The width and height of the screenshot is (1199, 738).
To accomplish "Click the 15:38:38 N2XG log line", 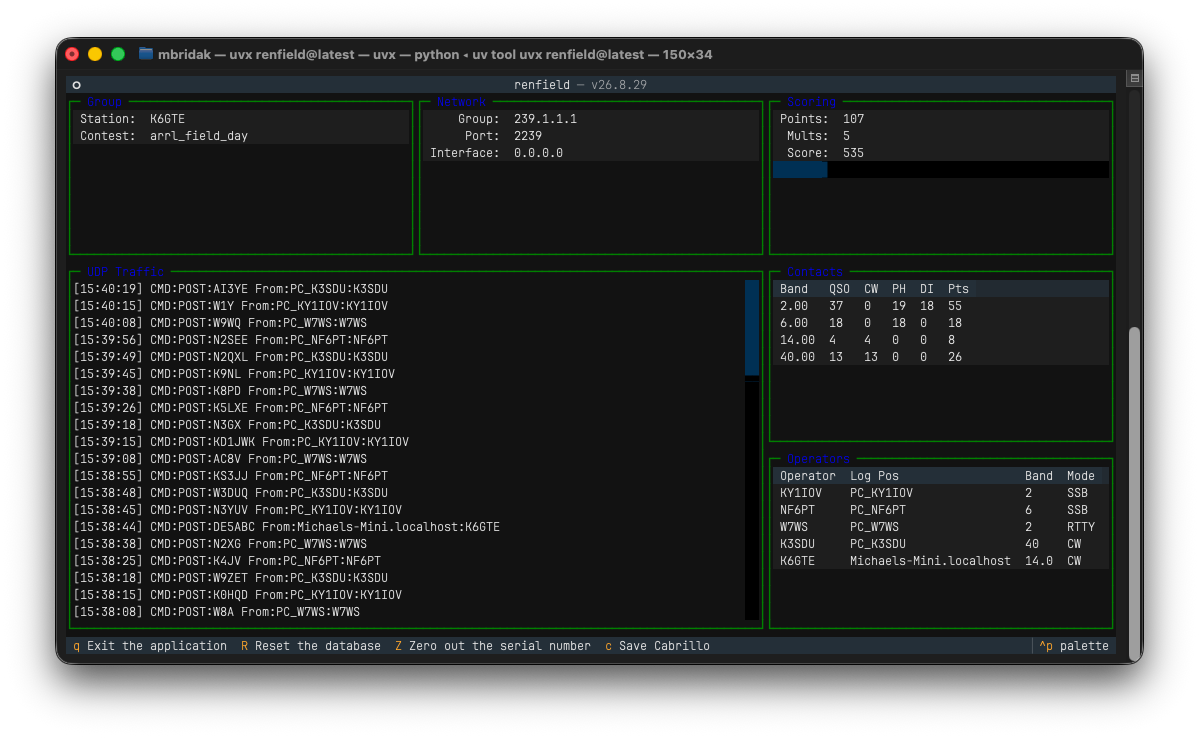I will coord(220,544).
